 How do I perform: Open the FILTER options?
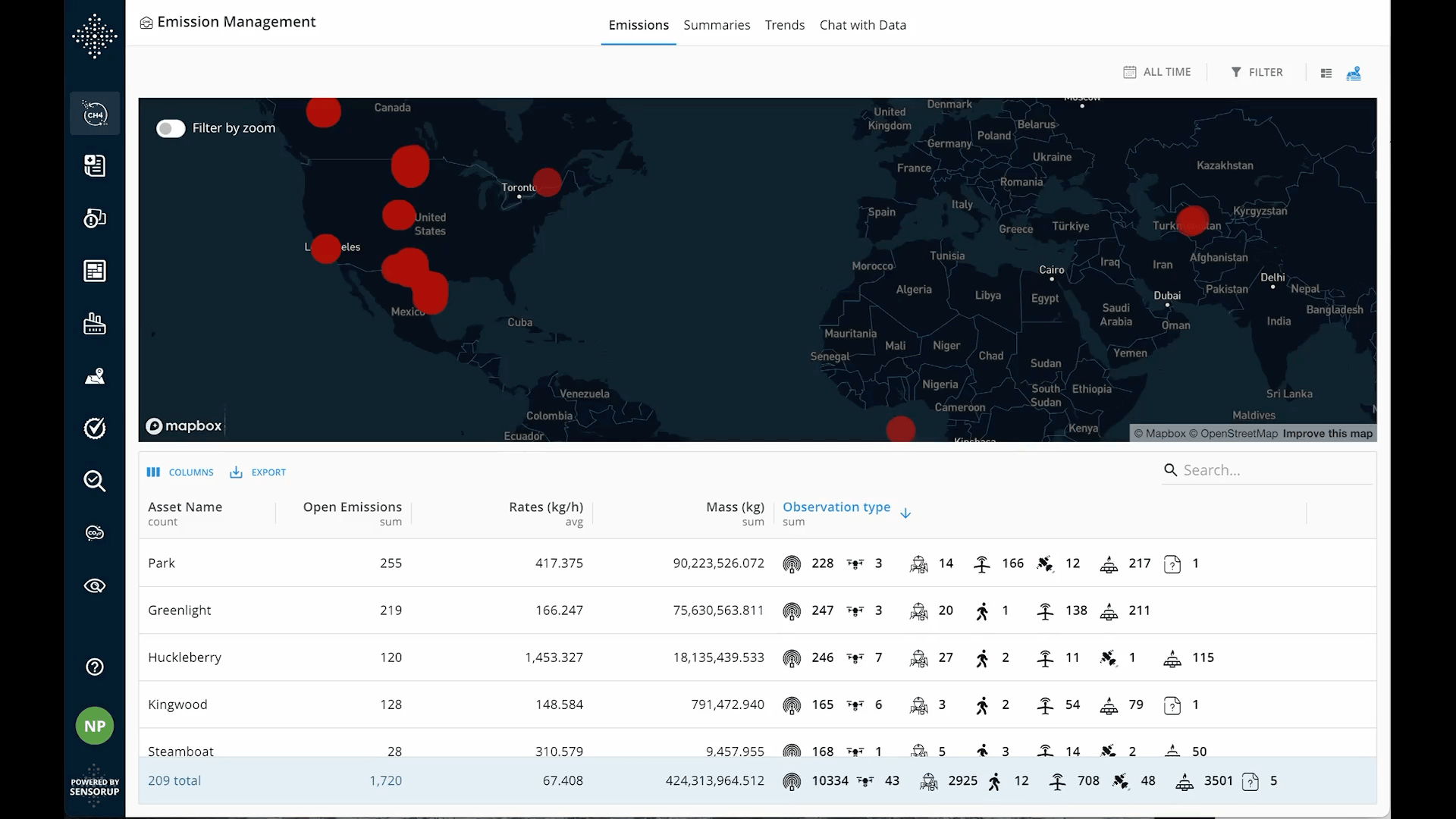(1257, 72)
